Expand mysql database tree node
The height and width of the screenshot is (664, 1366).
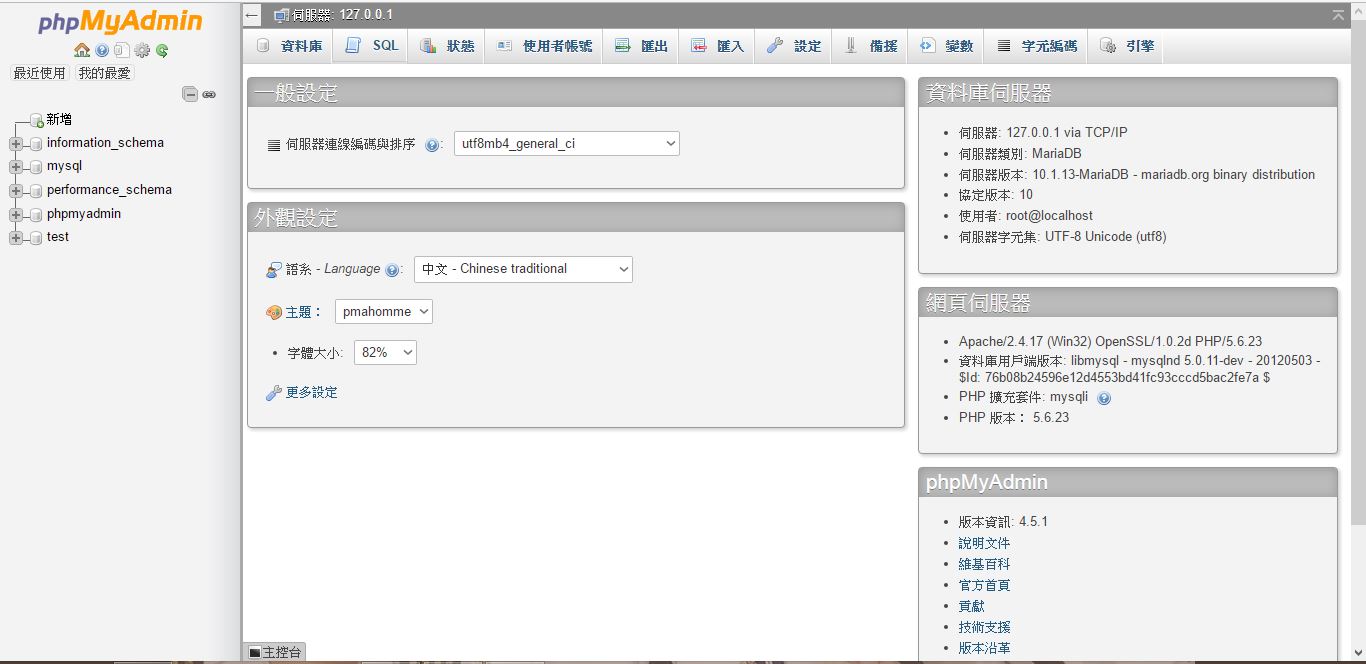click(15, 167)
